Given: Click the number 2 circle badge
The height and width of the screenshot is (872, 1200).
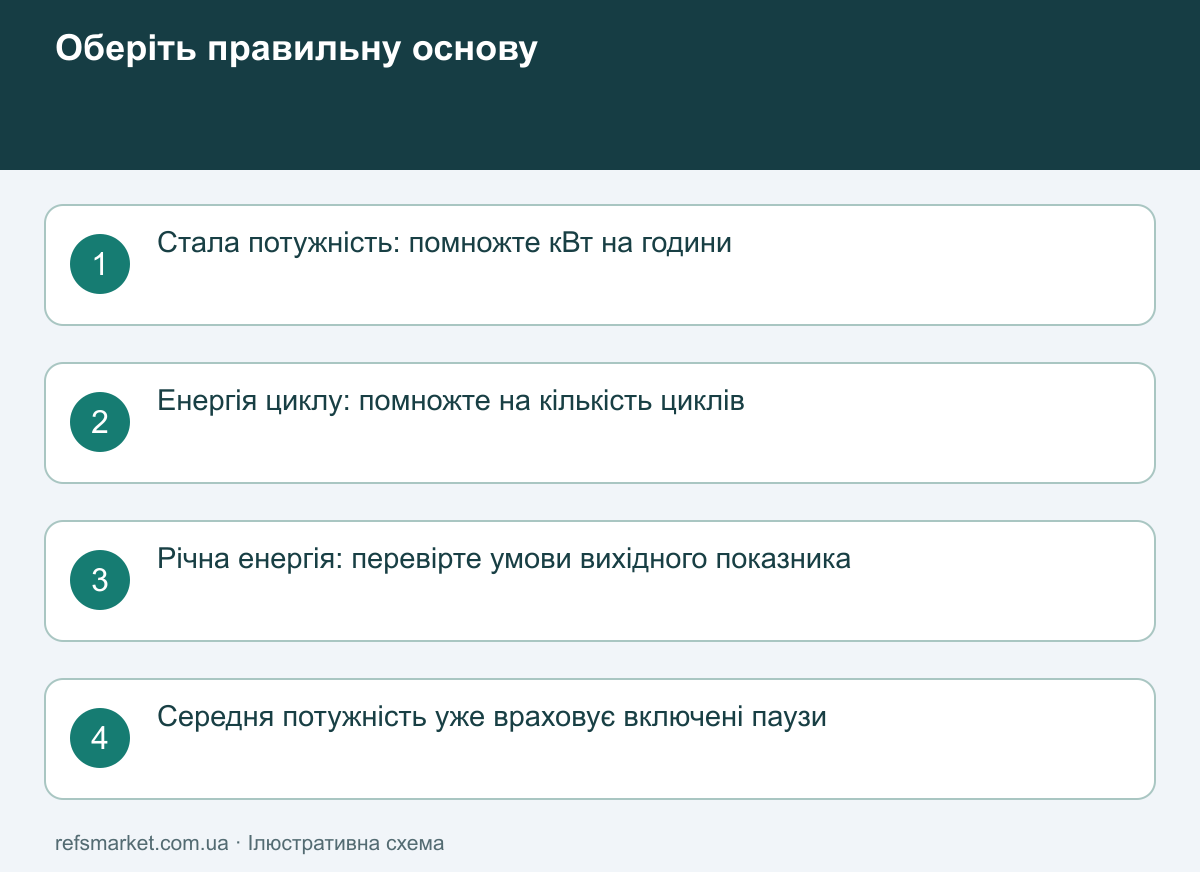Looking at the screenshot, I should 100,422.
